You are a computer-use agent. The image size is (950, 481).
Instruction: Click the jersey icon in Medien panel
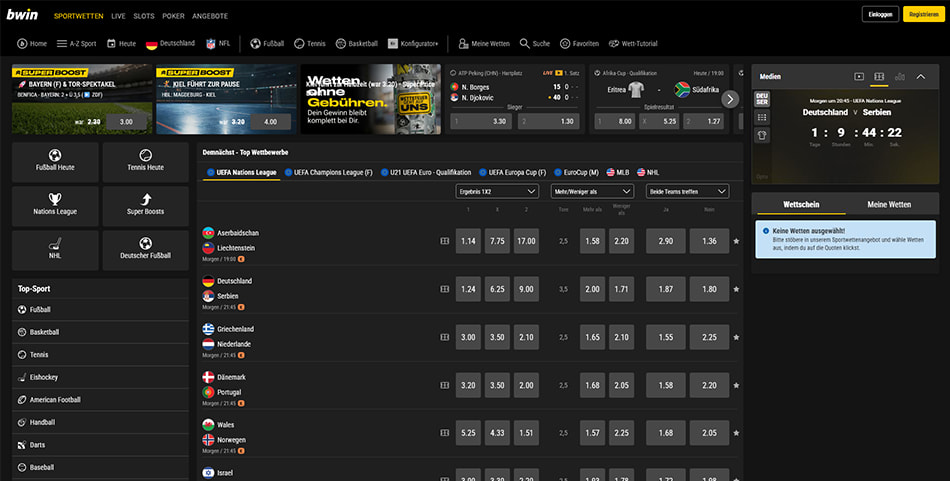(x=762, y=136)
